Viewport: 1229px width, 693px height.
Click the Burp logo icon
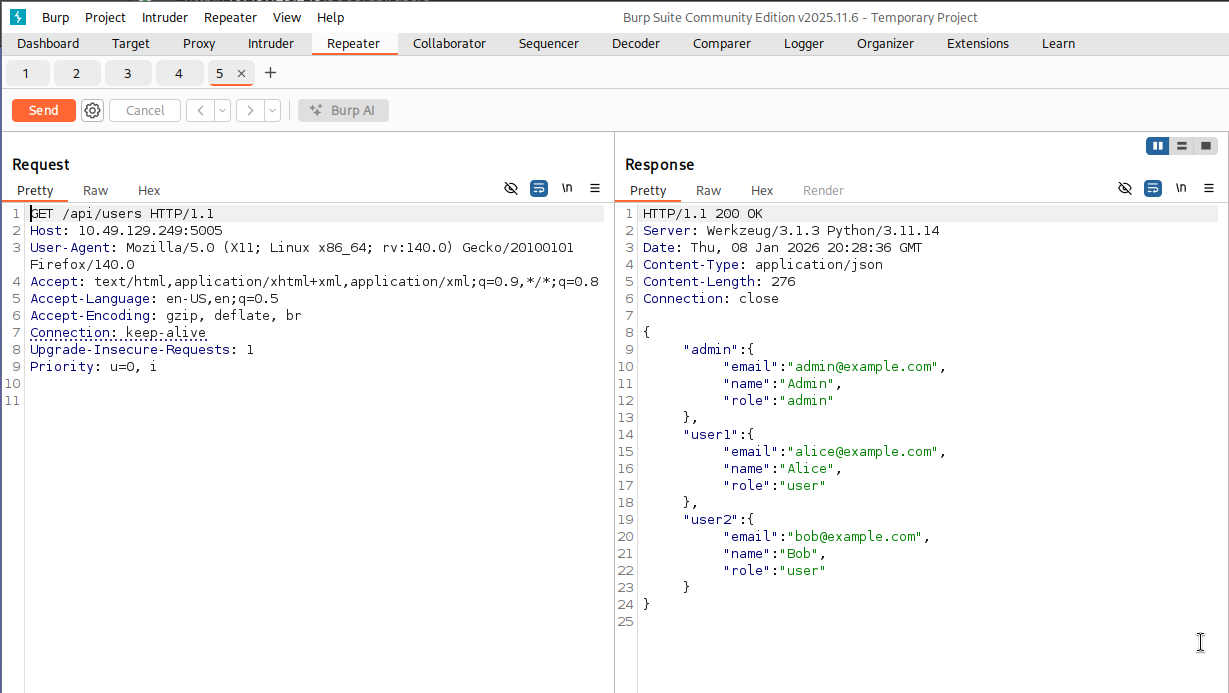coord(17,17)
